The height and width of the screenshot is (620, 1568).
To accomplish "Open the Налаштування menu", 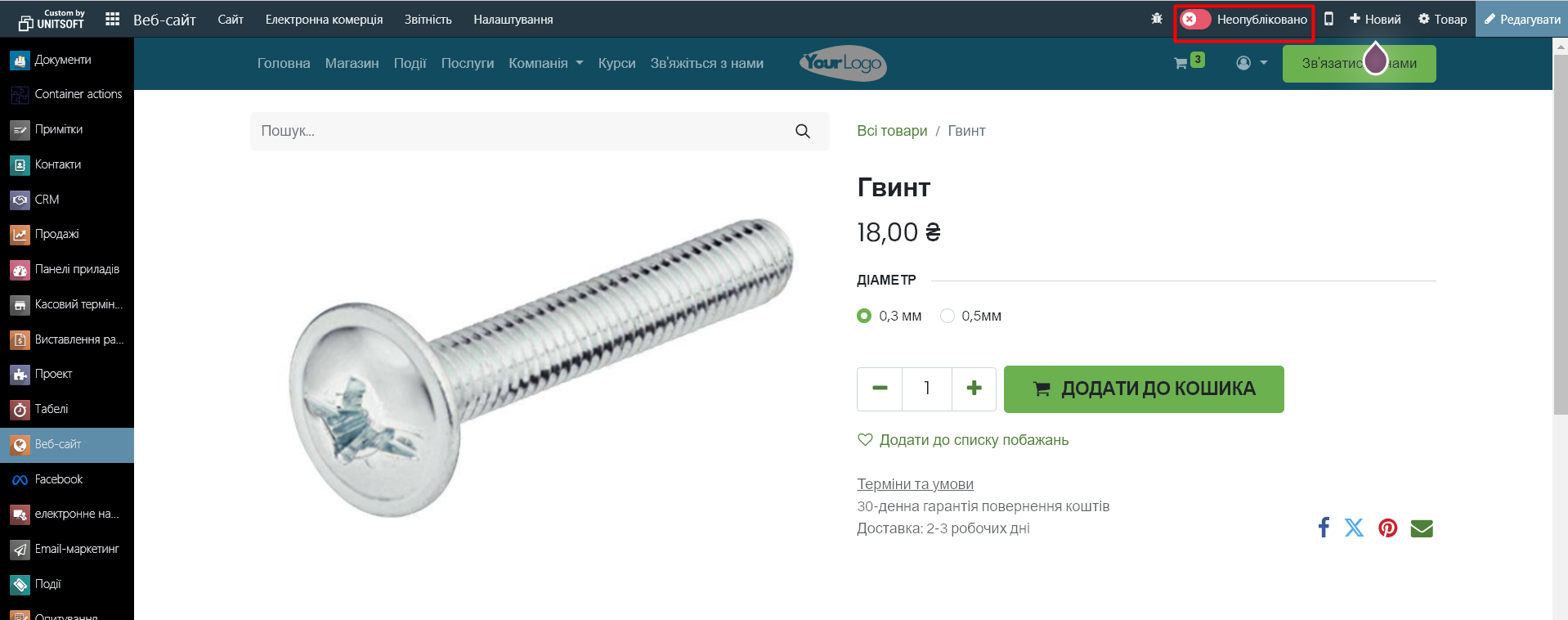I will pyautogui.click(x=513, y=19).
